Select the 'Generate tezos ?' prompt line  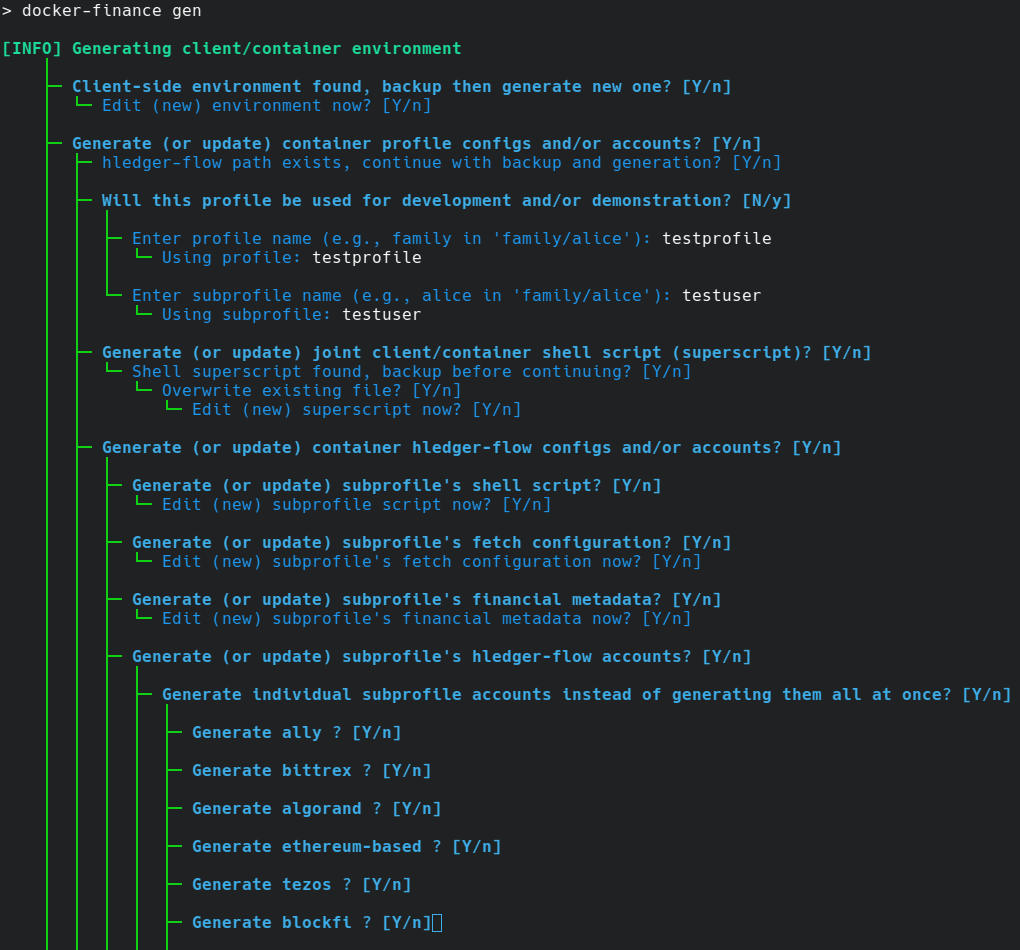click(x=301, y=885)
